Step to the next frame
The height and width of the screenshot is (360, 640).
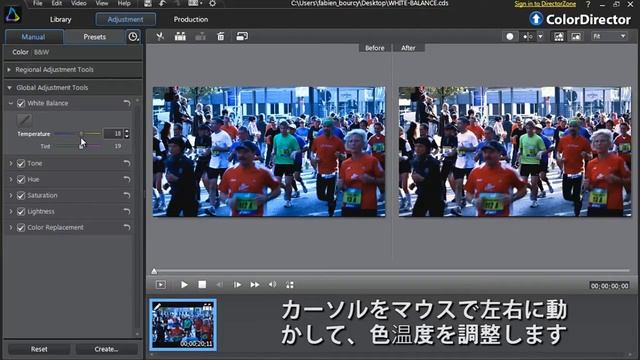[x=237, y=284]
